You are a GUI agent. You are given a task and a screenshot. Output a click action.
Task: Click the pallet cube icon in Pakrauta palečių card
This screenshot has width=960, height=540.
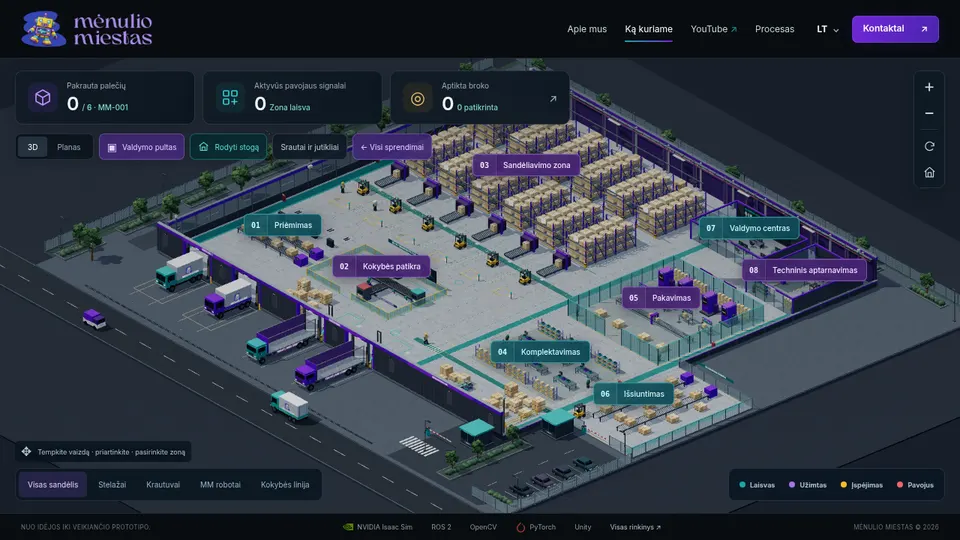(42, 97)
